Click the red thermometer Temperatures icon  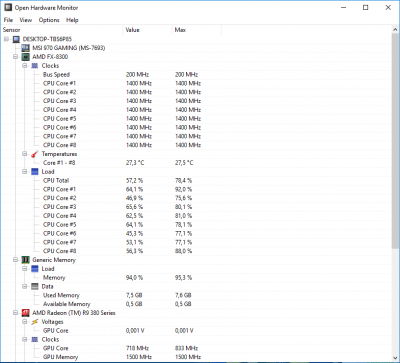click(x=35, y=154)
